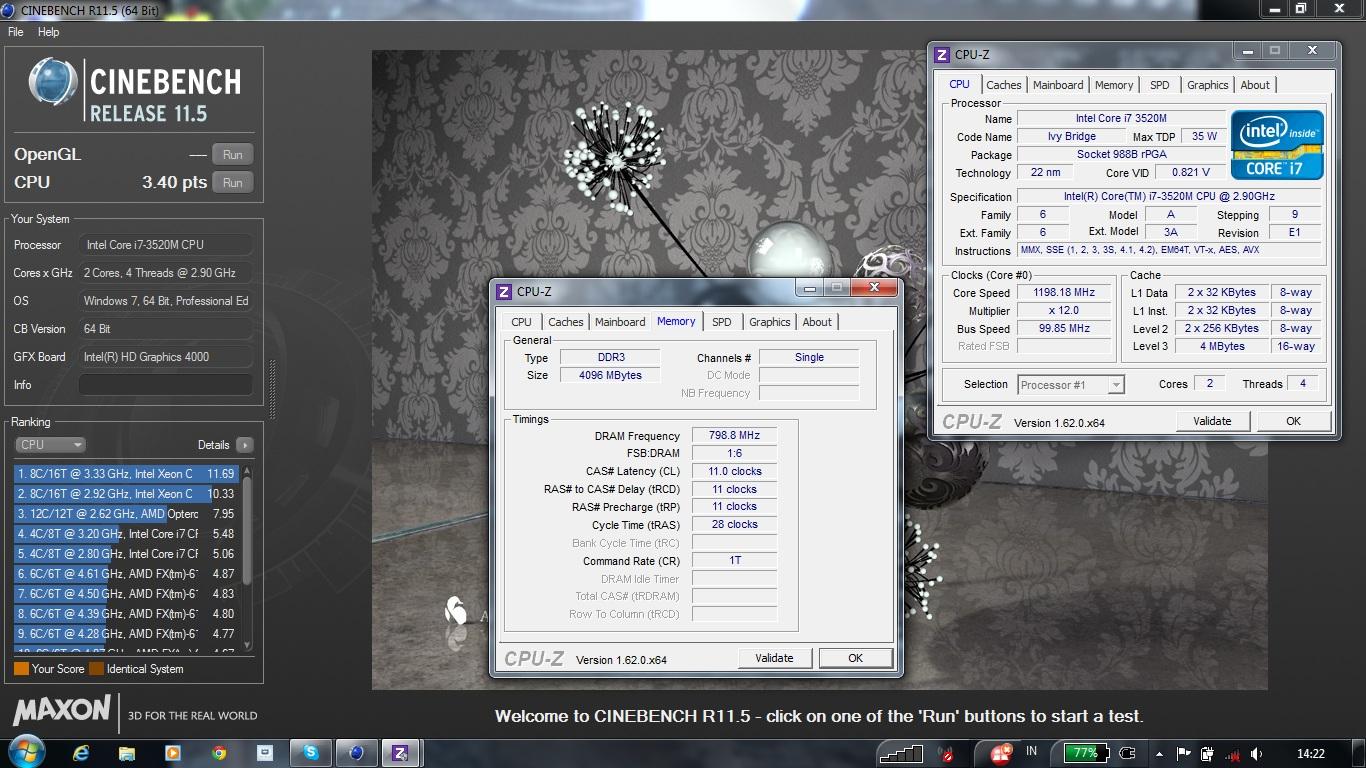Select the Cinebench taskbar button

click(x=357, y=753)
